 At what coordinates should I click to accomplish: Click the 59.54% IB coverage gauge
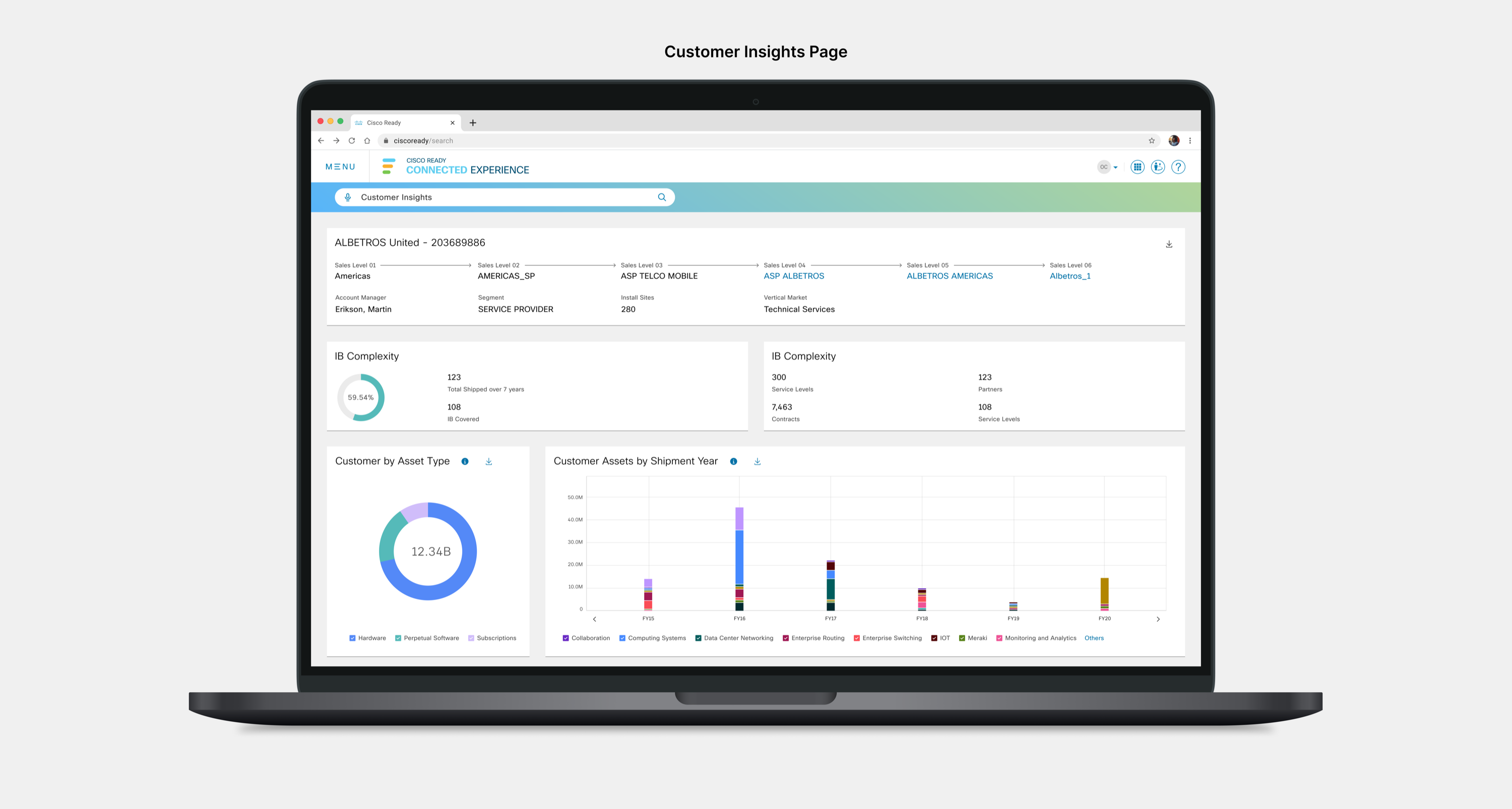point(360,398)
